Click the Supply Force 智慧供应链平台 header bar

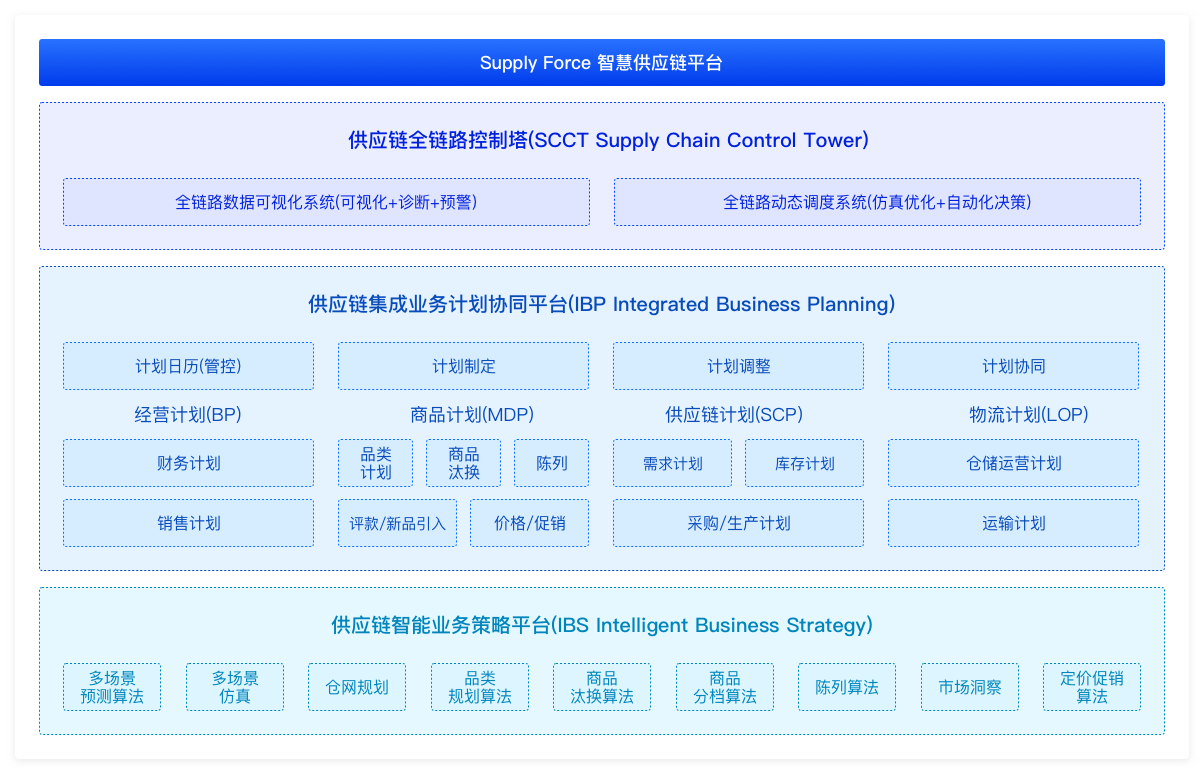click(x=601, y=63)
